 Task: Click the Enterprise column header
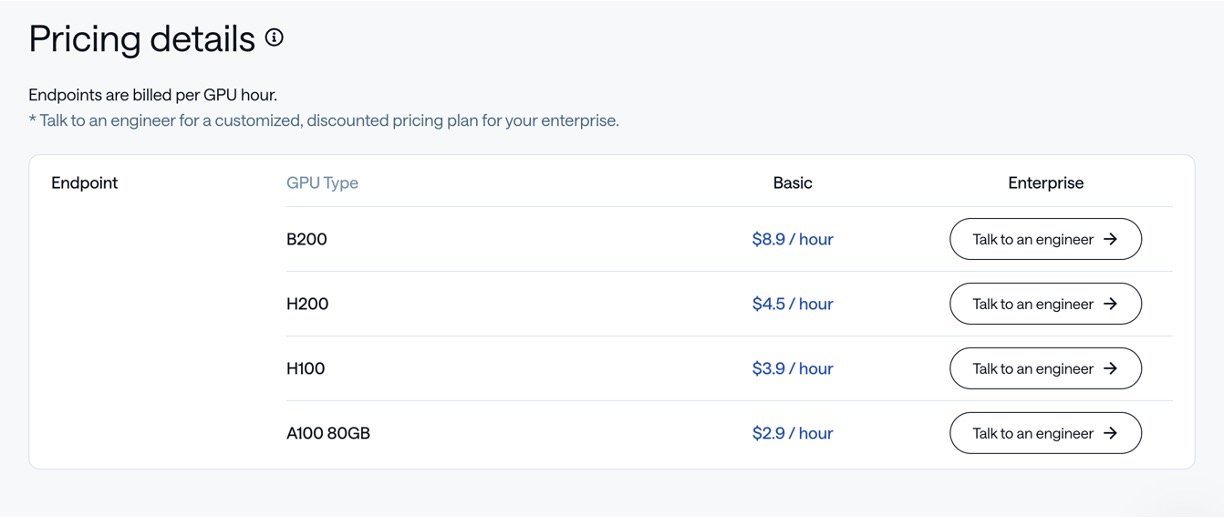pyautogui.click(x=1045, y=183)
